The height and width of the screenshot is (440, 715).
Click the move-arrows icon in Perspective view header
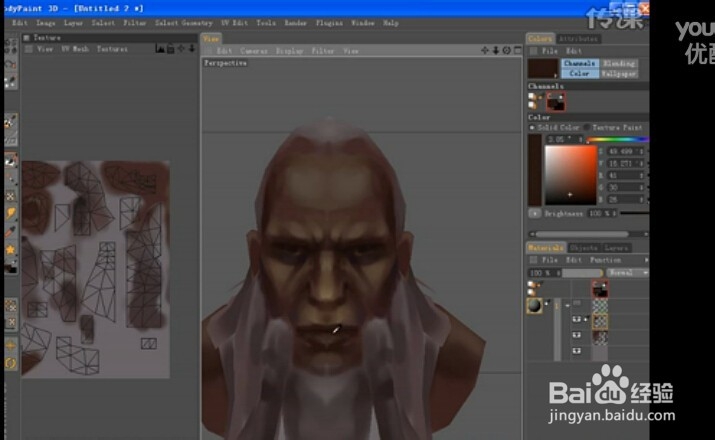pyautogui.click(x=485, y=50)
